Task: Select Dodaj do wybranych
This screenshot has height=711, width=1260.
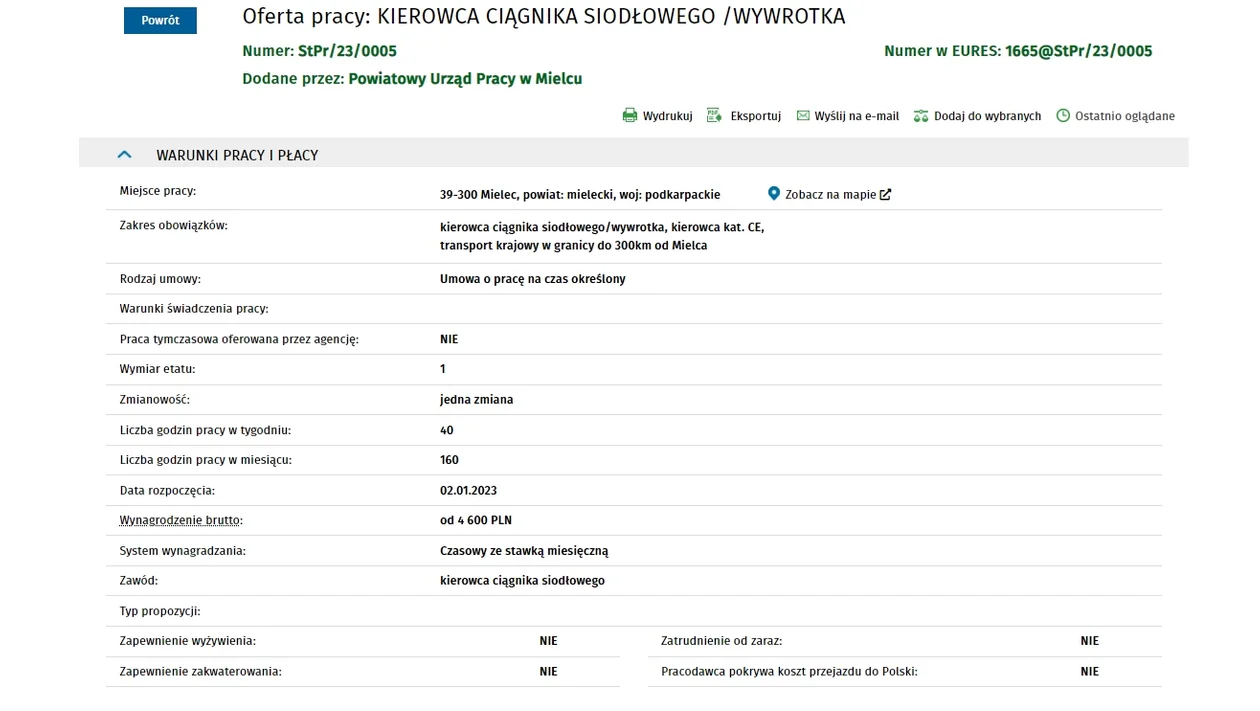Action: pyautogui.click(x=987, y=116)
